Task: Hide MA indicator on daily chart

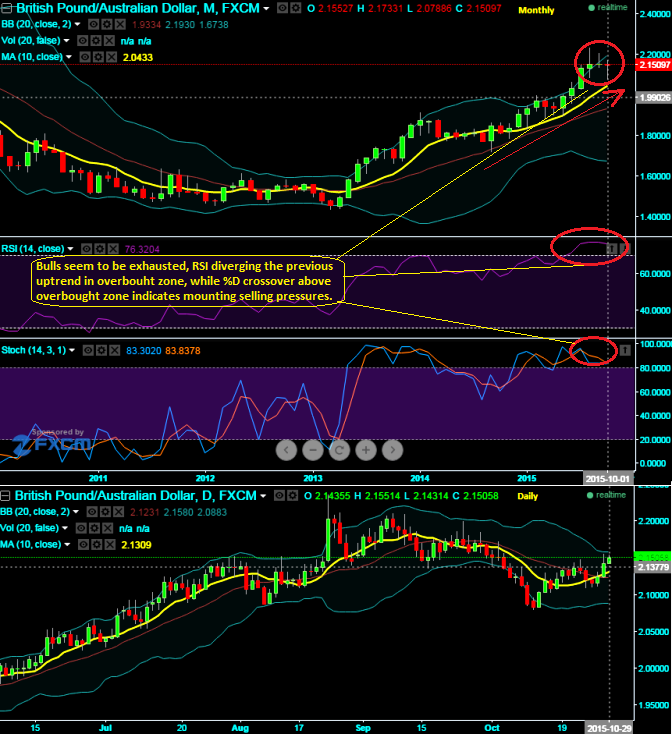Action: [x=83, y=544]
